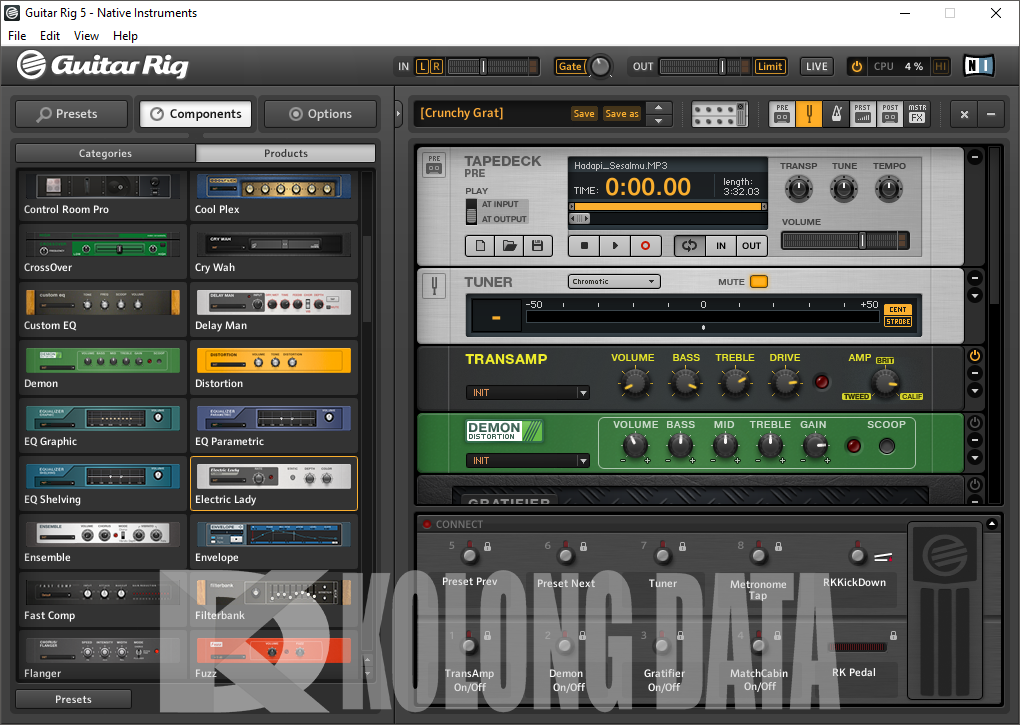The height and width of the screenshot is (725, 1020).
Task: Toggle HI quality mode
Action: point(940,66)
